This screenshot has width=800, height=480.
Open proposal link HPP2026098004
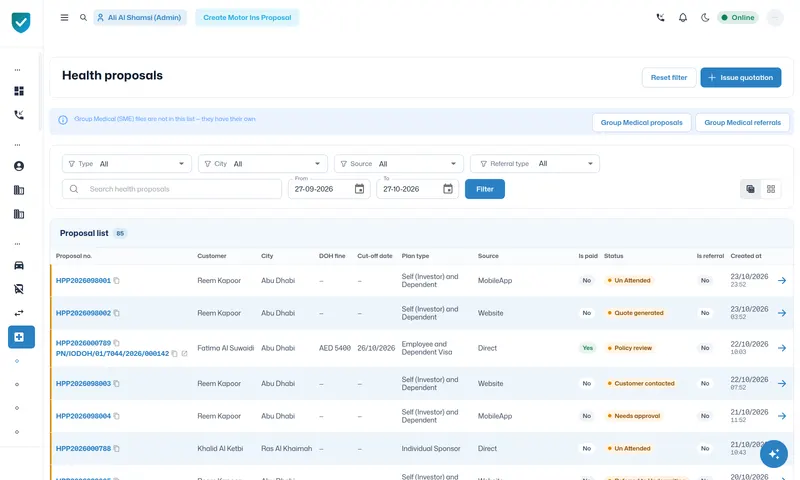coord(83,416)
